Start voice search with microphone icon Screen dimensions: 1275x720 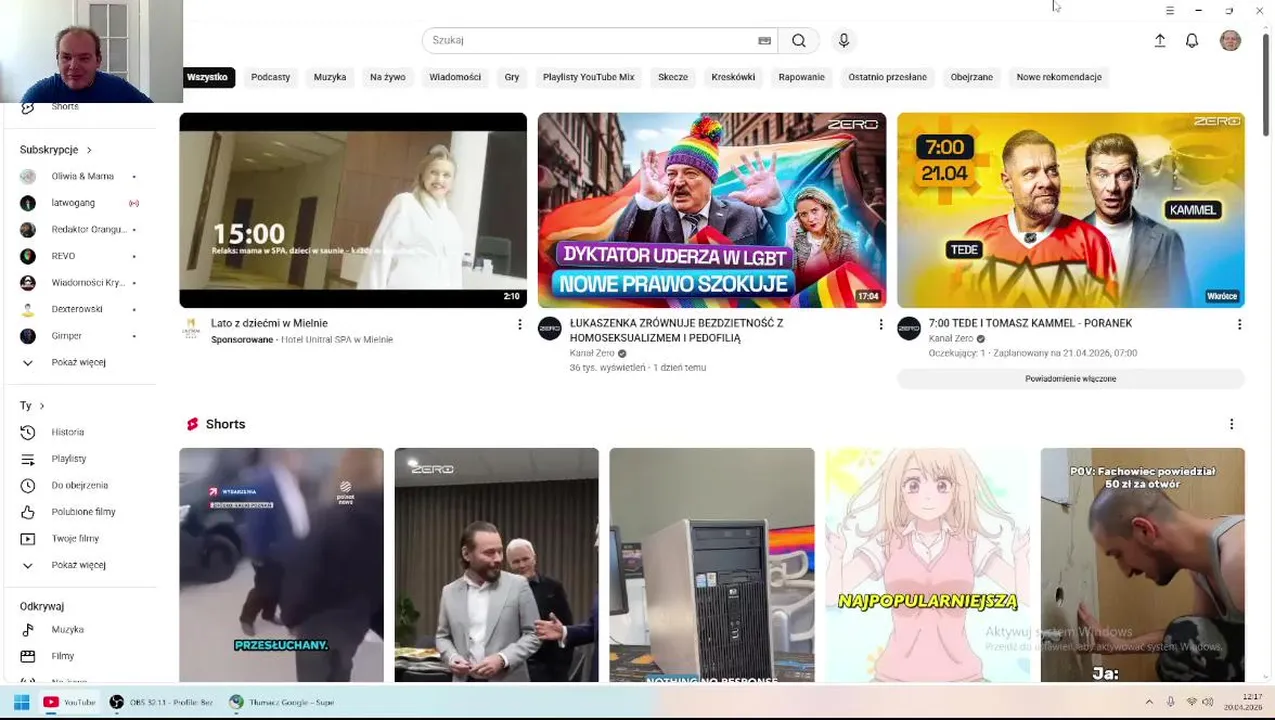pyautogui.click(x=844, y=41)
